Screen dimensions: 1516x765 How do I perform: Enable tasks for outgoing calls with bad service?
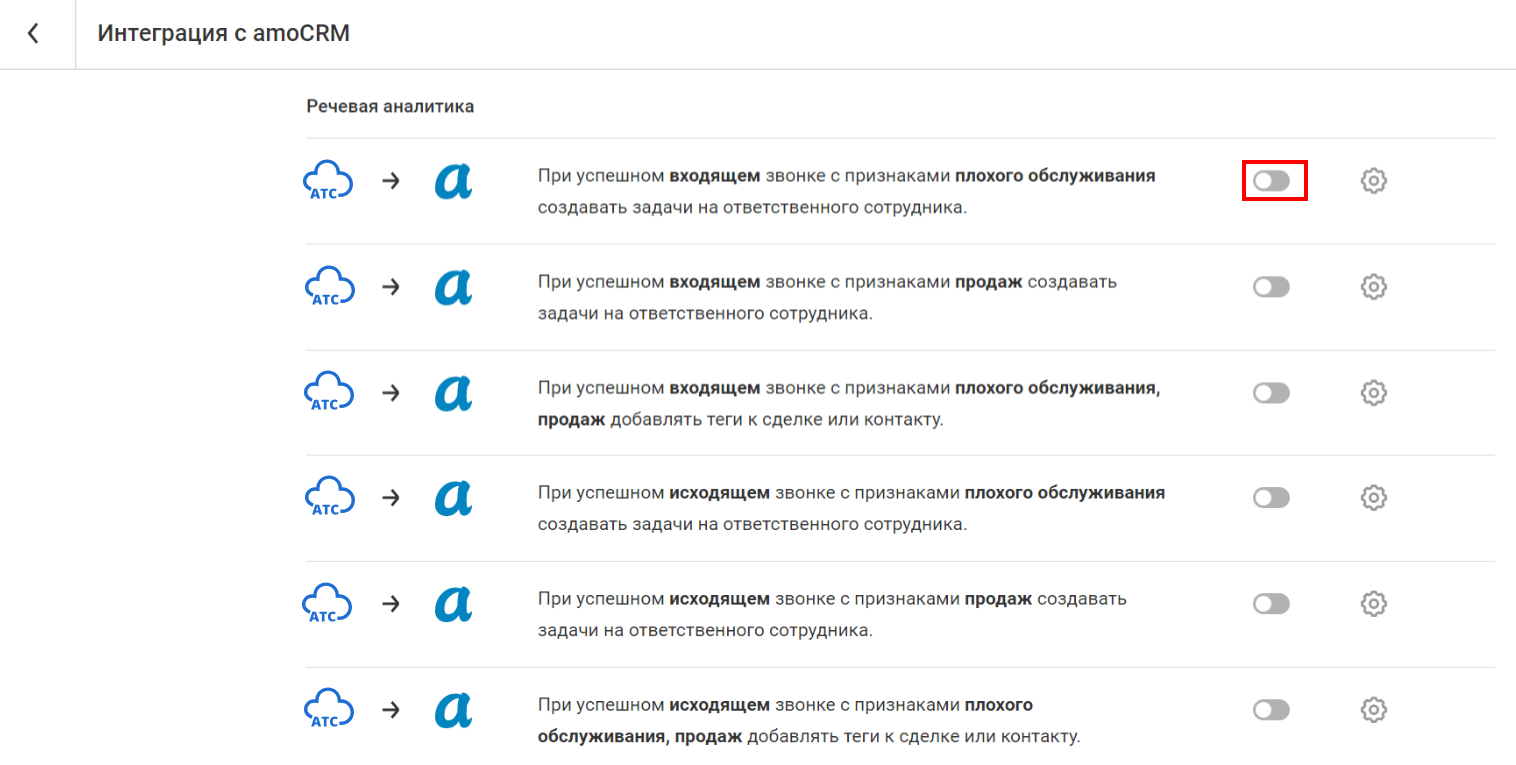tap(1271, 498)
